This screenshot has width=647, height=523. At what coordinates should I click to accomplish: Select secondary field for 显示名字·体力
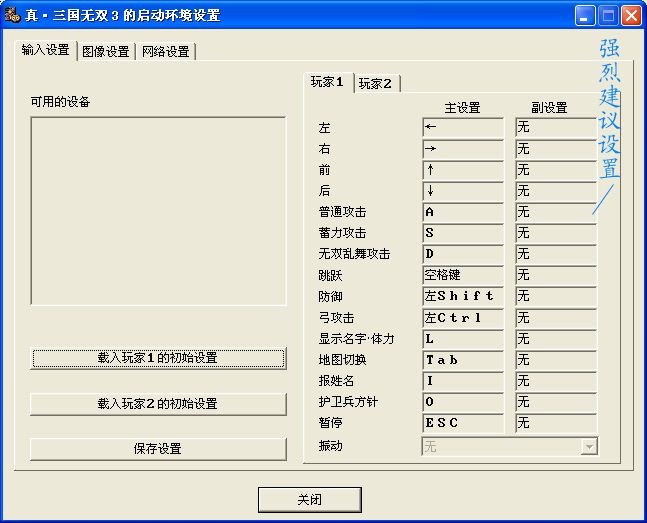pos(556,338)
